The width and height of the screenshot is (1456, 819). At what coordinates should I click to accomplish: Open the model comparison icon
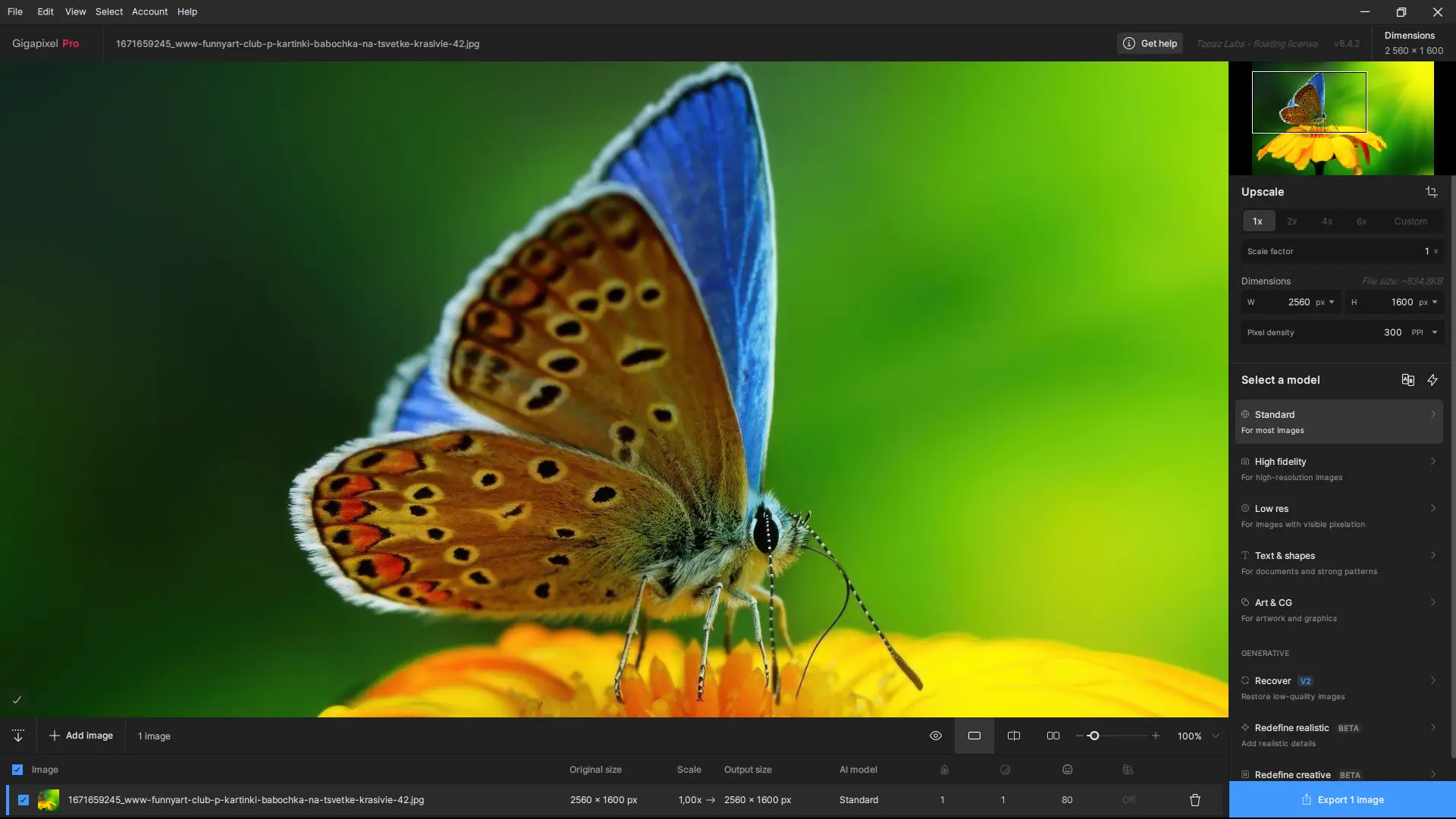(x=1407, y=380)
